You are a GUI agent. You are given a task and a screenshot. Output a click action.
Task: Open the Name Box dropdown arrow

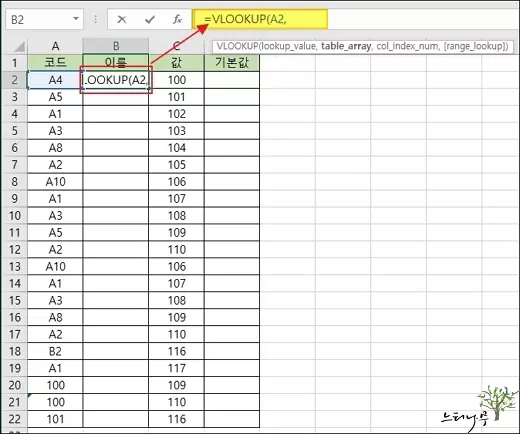(x=76, y=19)
